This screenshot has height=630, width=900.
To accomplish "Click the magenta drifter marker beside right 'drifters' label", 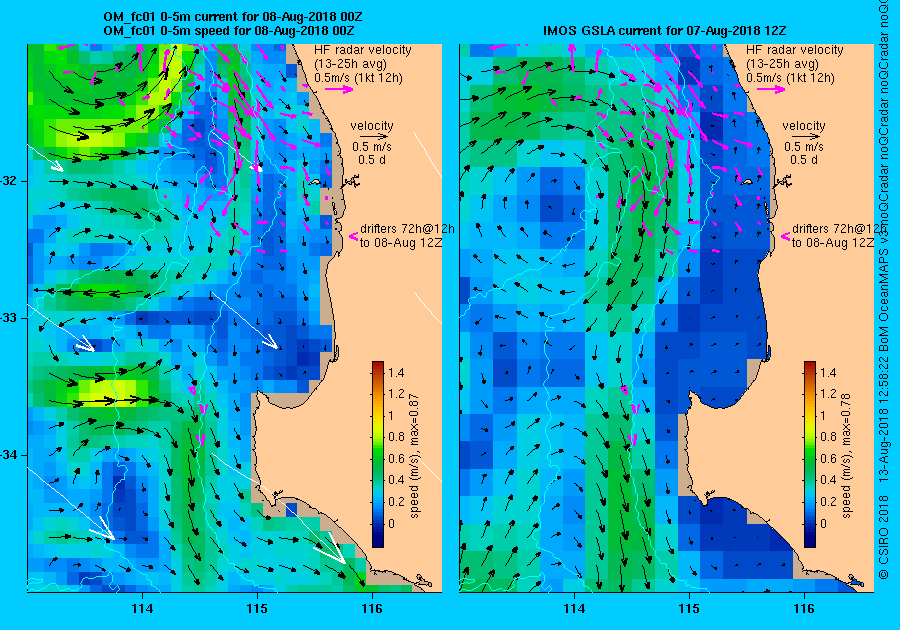I will pos(785,236).
